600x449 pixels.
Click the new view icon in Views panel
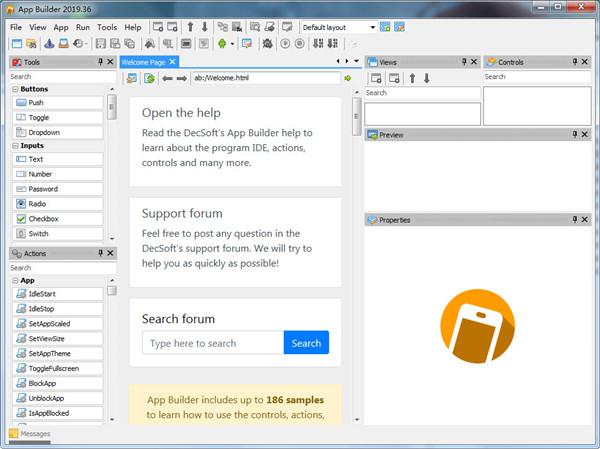tap(376, 78)
